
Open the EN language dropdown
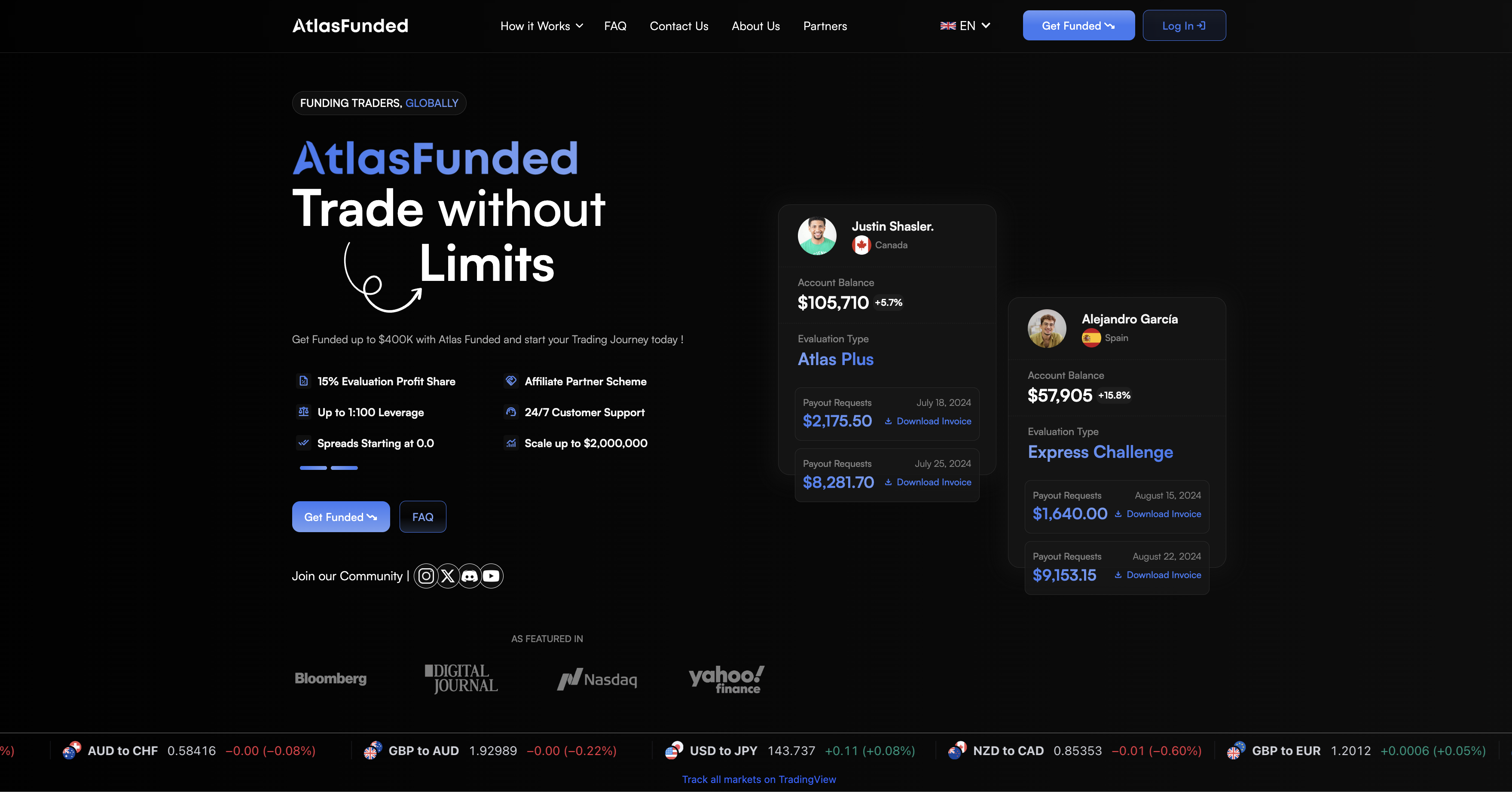pos(965,26)
